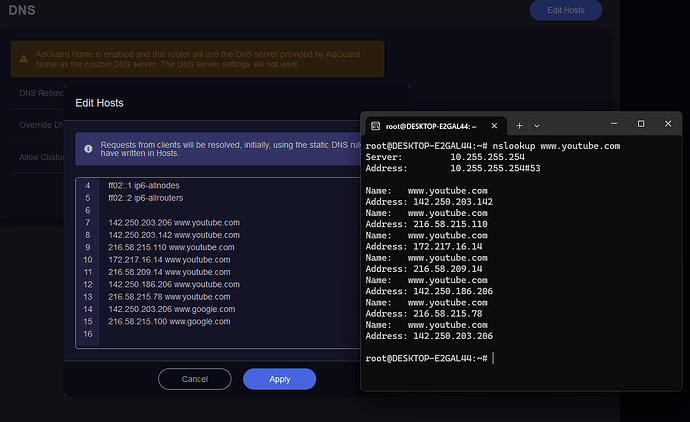The height and width of the screenshot is (422, 690).
Task: Place cursor on empty line 16 in hosts editor
Action: click(x=229, y=334)
